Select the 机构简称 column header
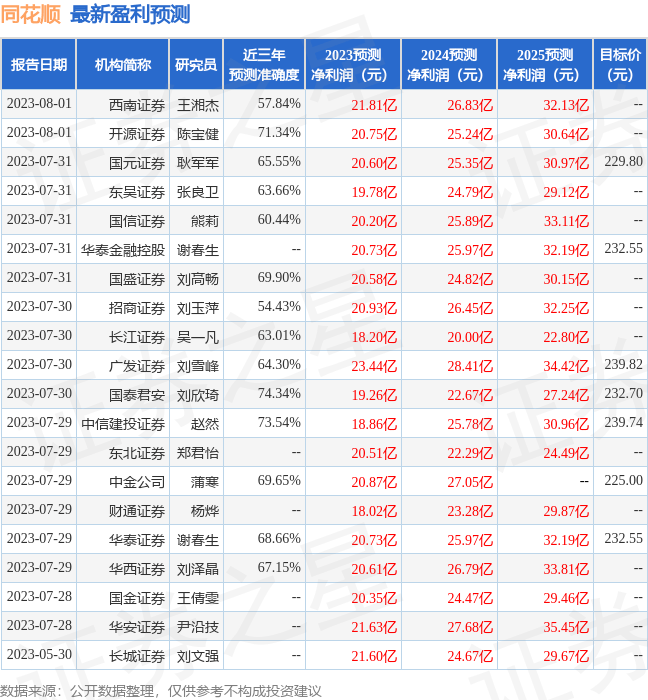648x700 pixels. point(123,64)
